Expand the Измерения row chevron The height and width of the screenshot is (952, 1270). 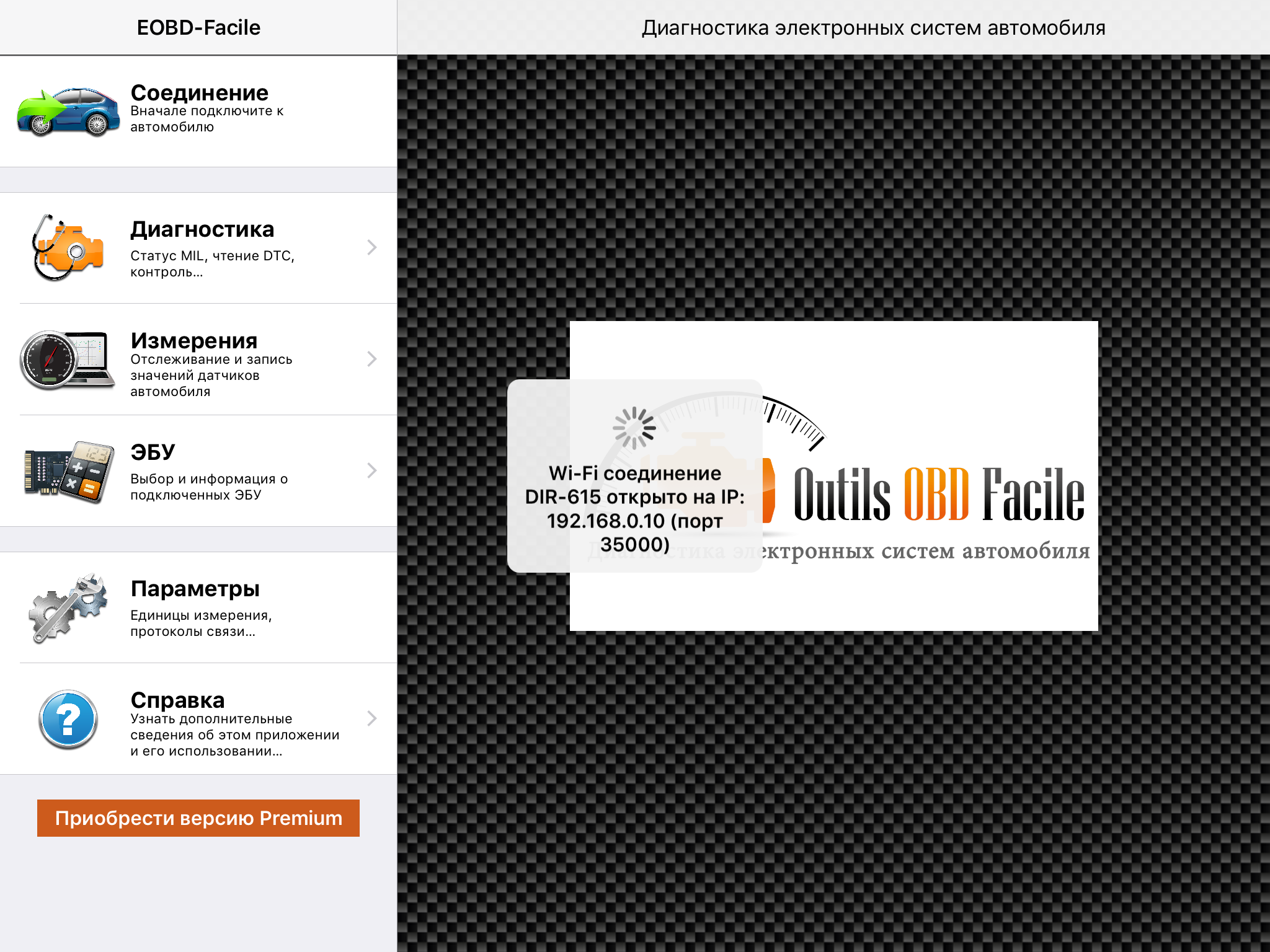(371, 359)
